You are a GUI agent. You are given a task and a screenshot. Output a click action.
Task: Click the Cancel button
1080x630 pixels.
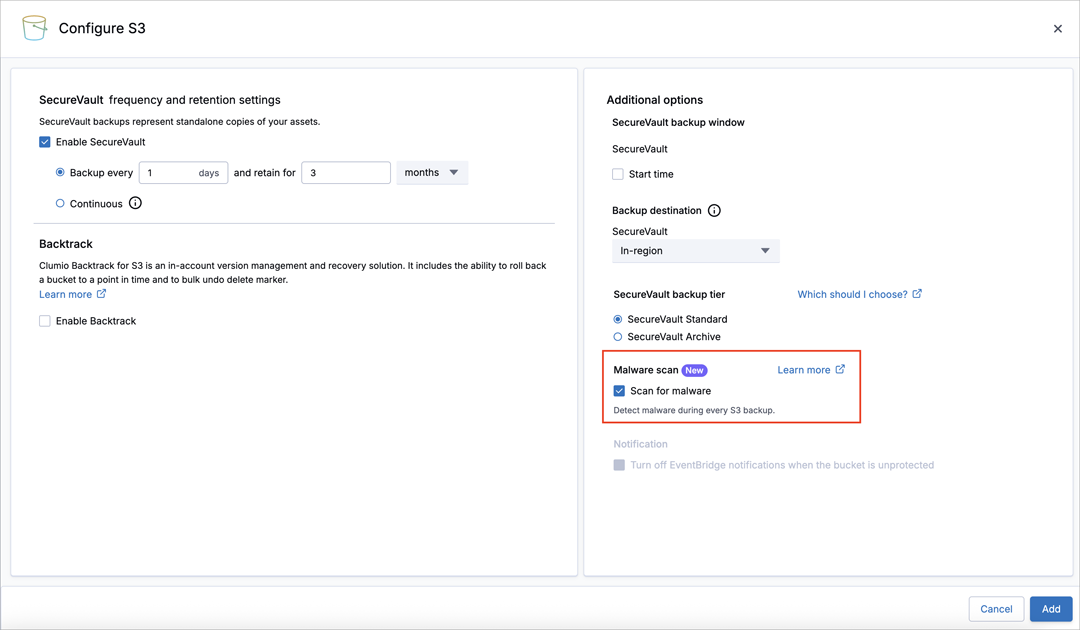pos(996,609)
